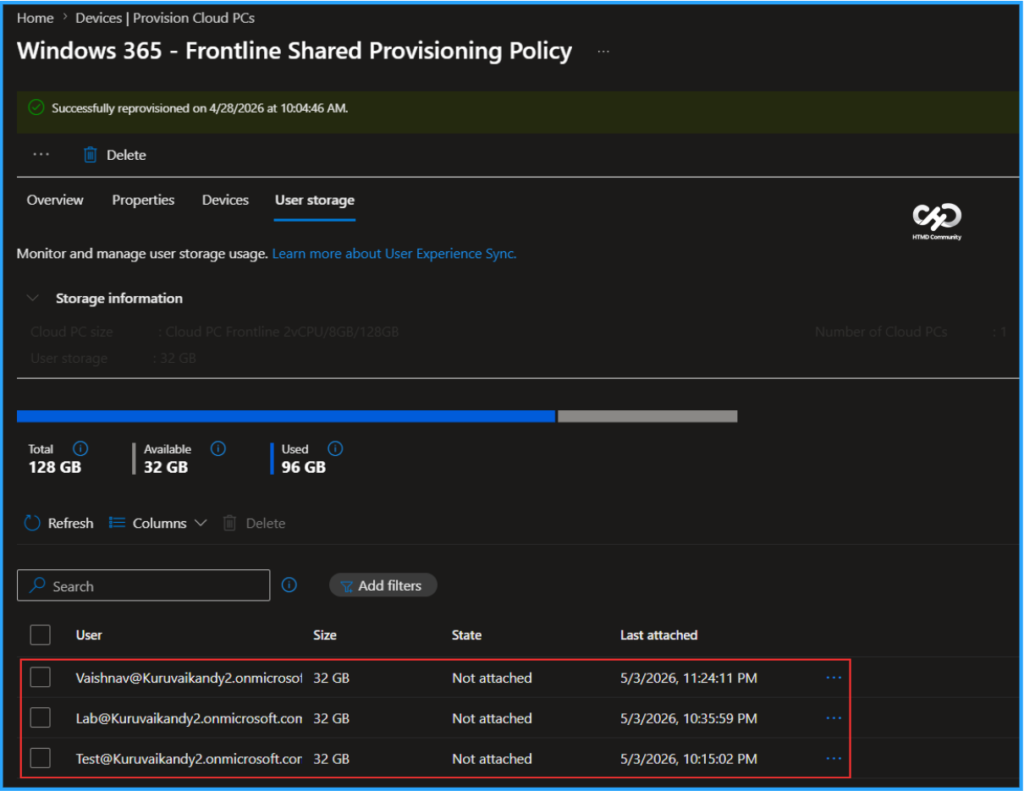Viewport: 1024px width, 791px height.
Task: Click the blue used storage bar segment
Action: point(286,416)
